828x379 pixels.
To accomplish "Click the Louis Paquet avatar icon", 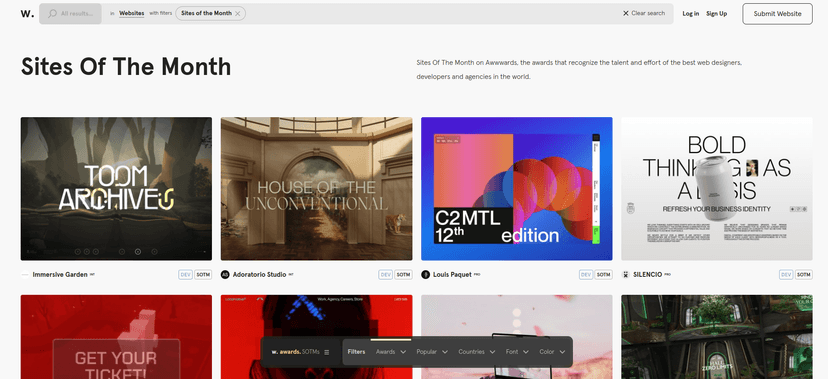I will pos(425,274).
